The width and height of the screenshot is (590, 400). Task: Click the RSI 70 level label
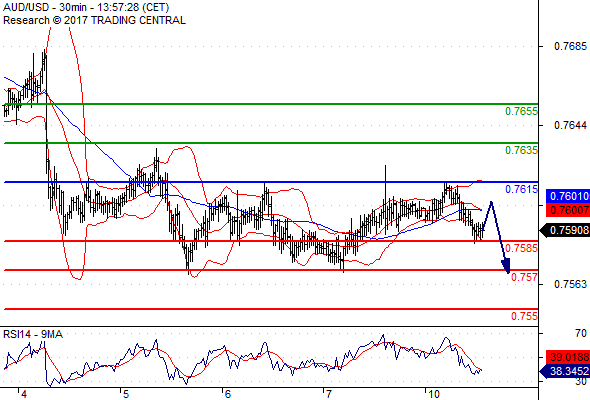pos(581,333)
